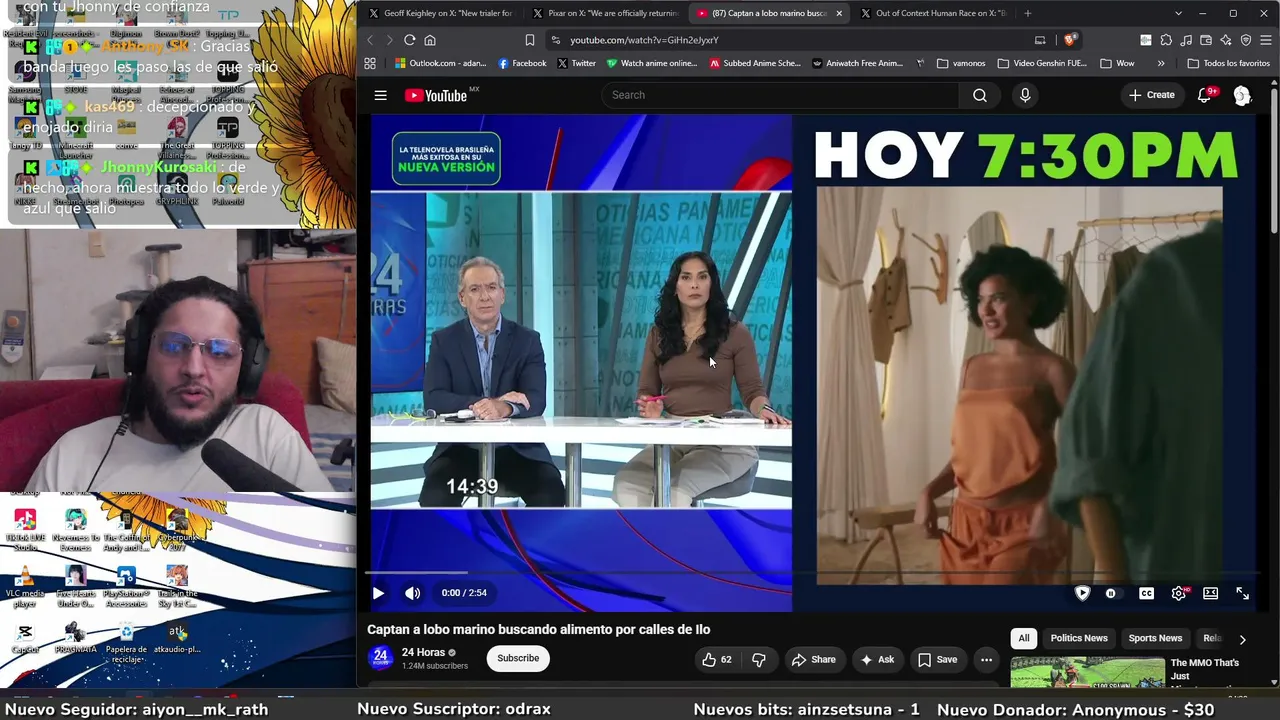The width and height of the screenshot is (1280, 720).
Task: Open the Outlook.com bookmark
Action: [x=439, y=63]
